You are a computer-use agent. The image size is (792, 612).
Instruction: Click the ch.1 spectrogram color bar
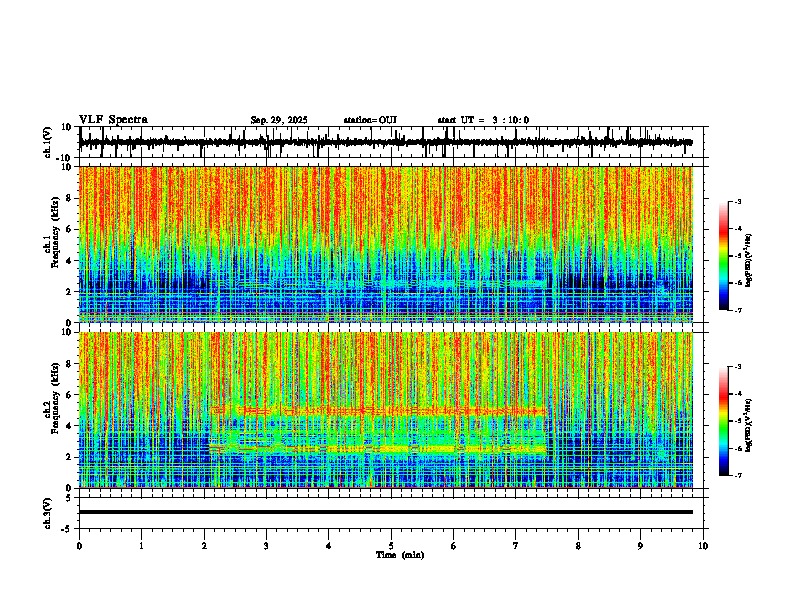724,256
